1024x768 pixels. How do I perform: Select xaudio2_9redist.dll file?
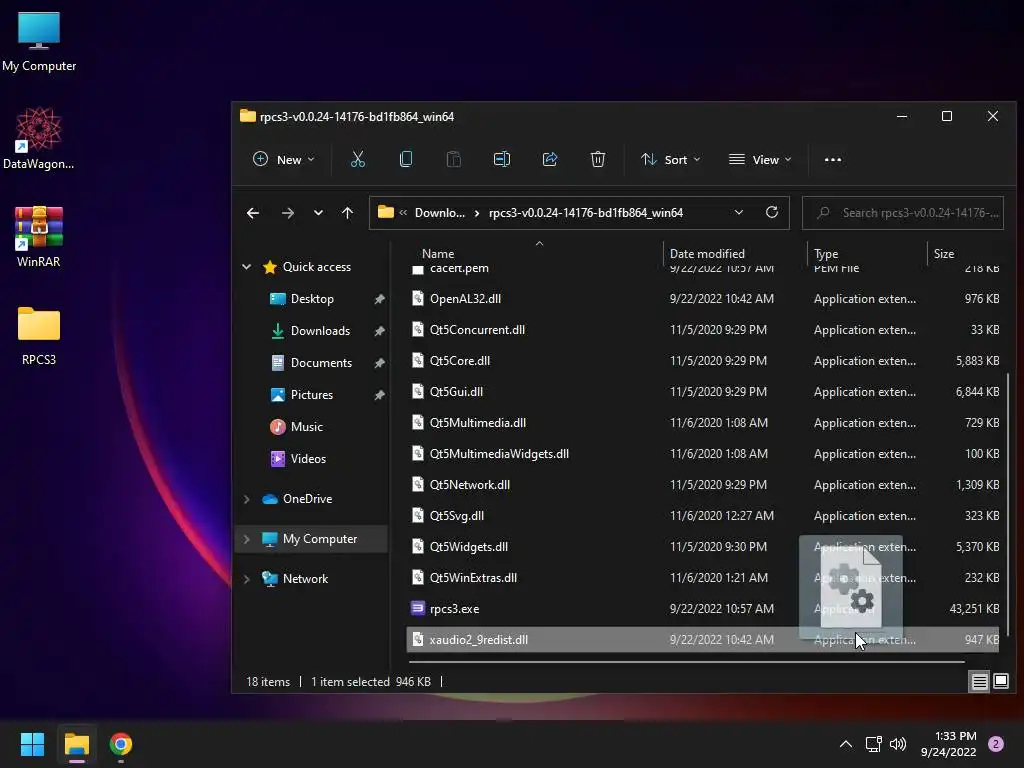[703, 639]
